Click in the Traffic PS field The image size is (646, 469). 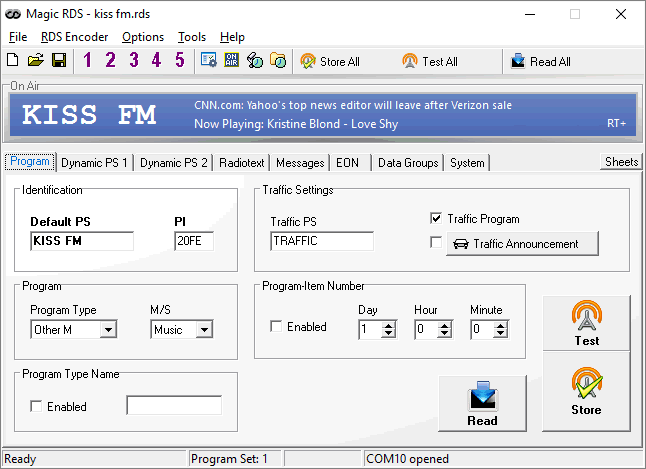coord(322,241)
